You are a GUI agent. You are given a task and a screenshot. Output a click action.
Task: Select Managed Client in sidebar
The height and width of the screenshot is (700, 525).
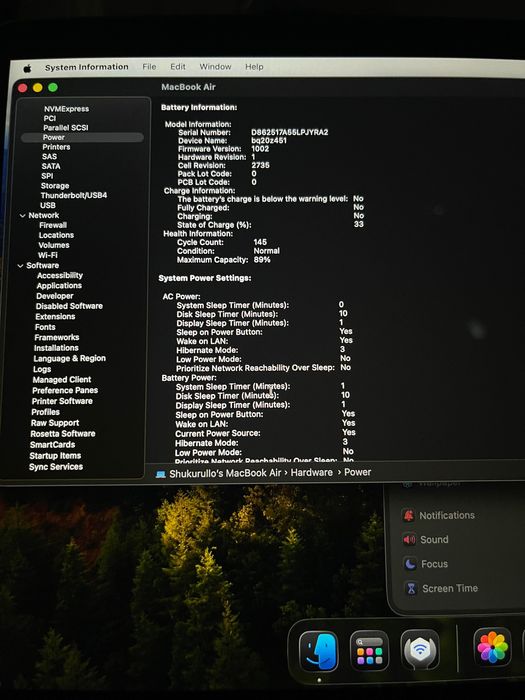tap(62, 380)
